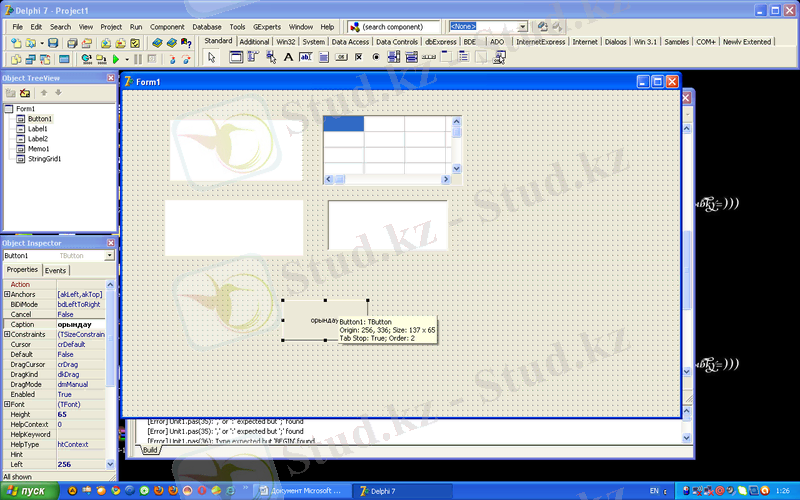The image size is (800, 500).
Task: Select StringGrid1 in Object TreeView
Action: pos(44,159)
